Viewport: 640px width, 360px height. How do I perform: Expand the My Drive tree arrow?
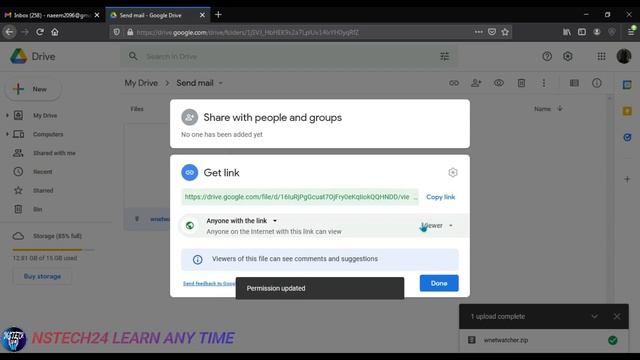pos(7,116)
